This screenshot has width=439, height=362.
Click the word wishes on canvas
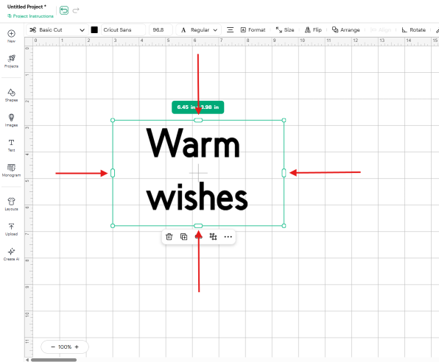pos(197,196)
